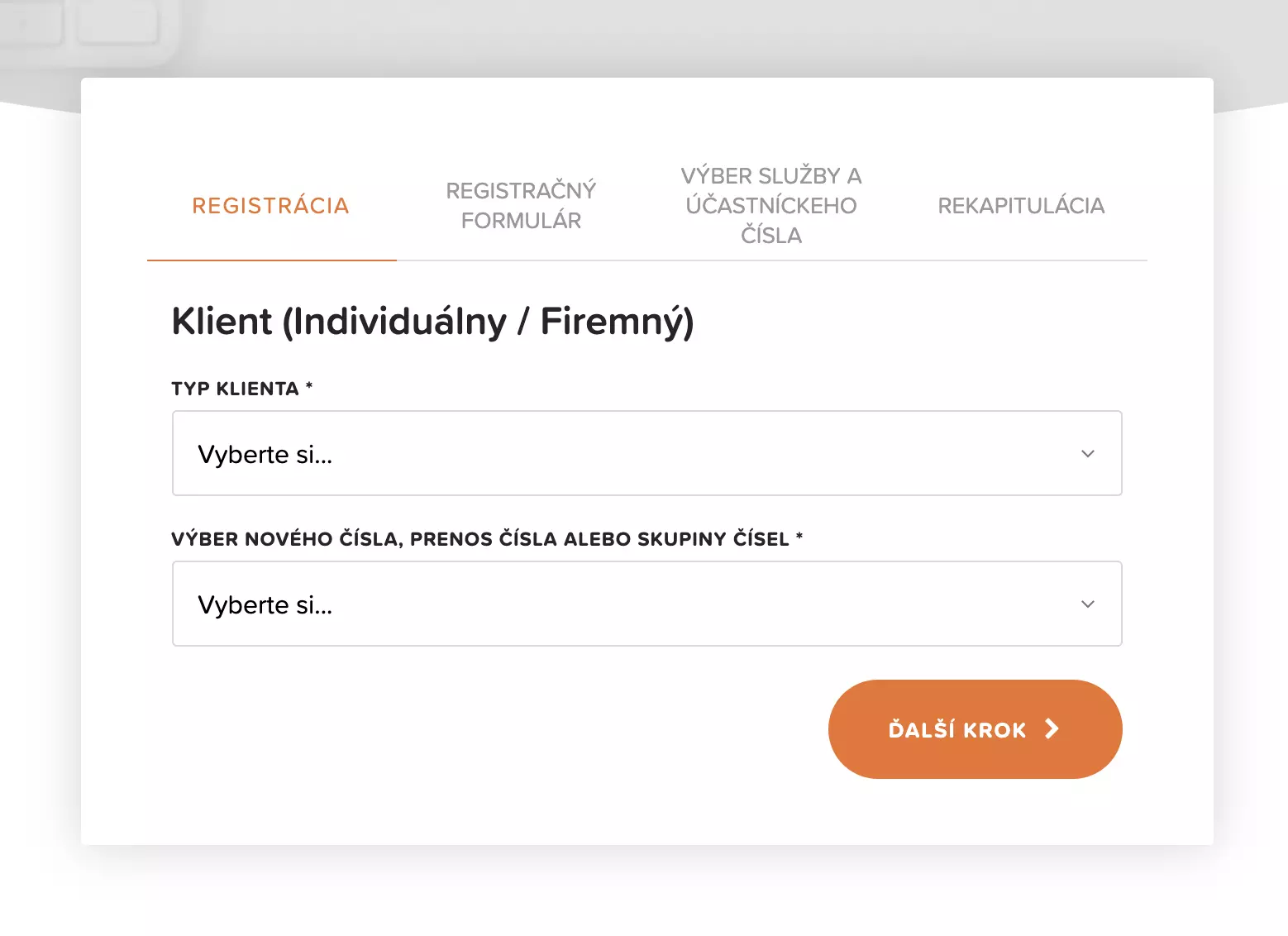Click the ĎALŠÍ KROK button
Viewport: 1288px width, 936px height.
975,728
